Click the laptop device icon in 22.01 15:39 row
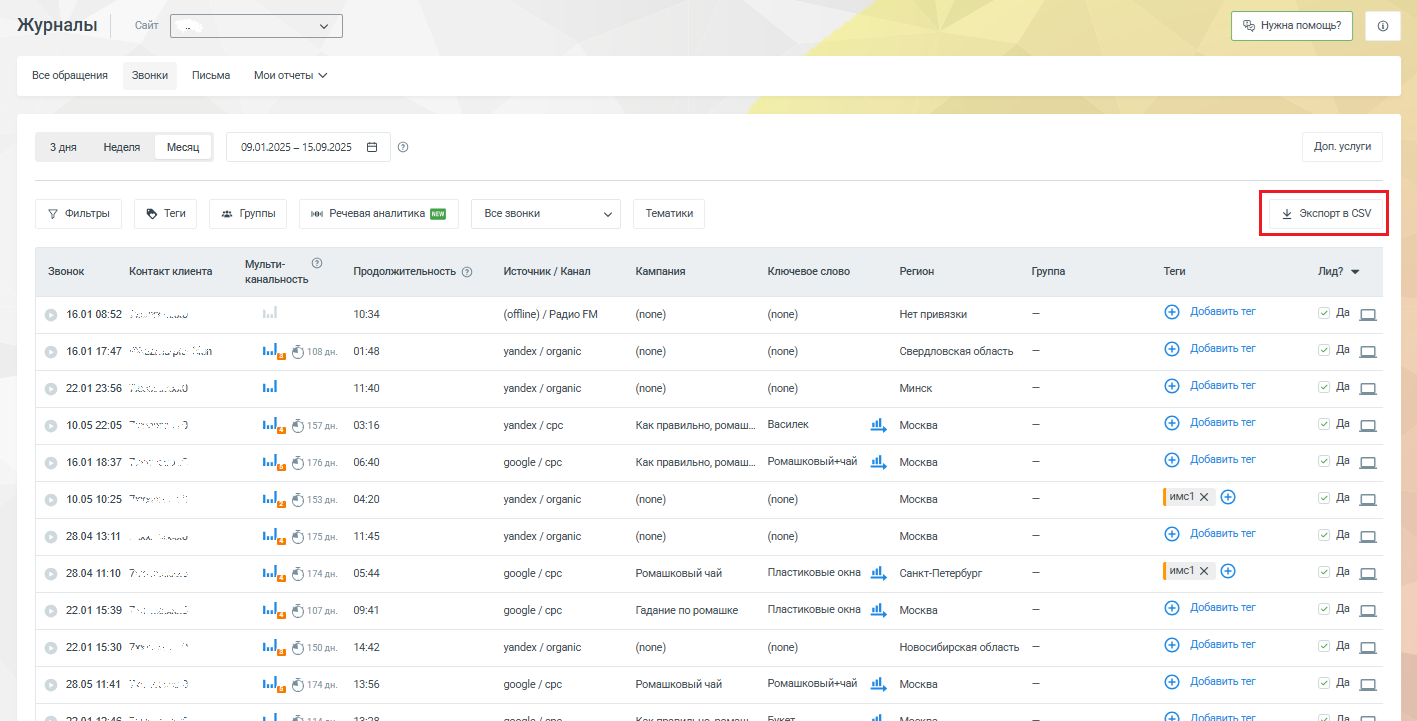Image resolution: width=1417 pixels, height=721 pixels. pos(1368,611)
